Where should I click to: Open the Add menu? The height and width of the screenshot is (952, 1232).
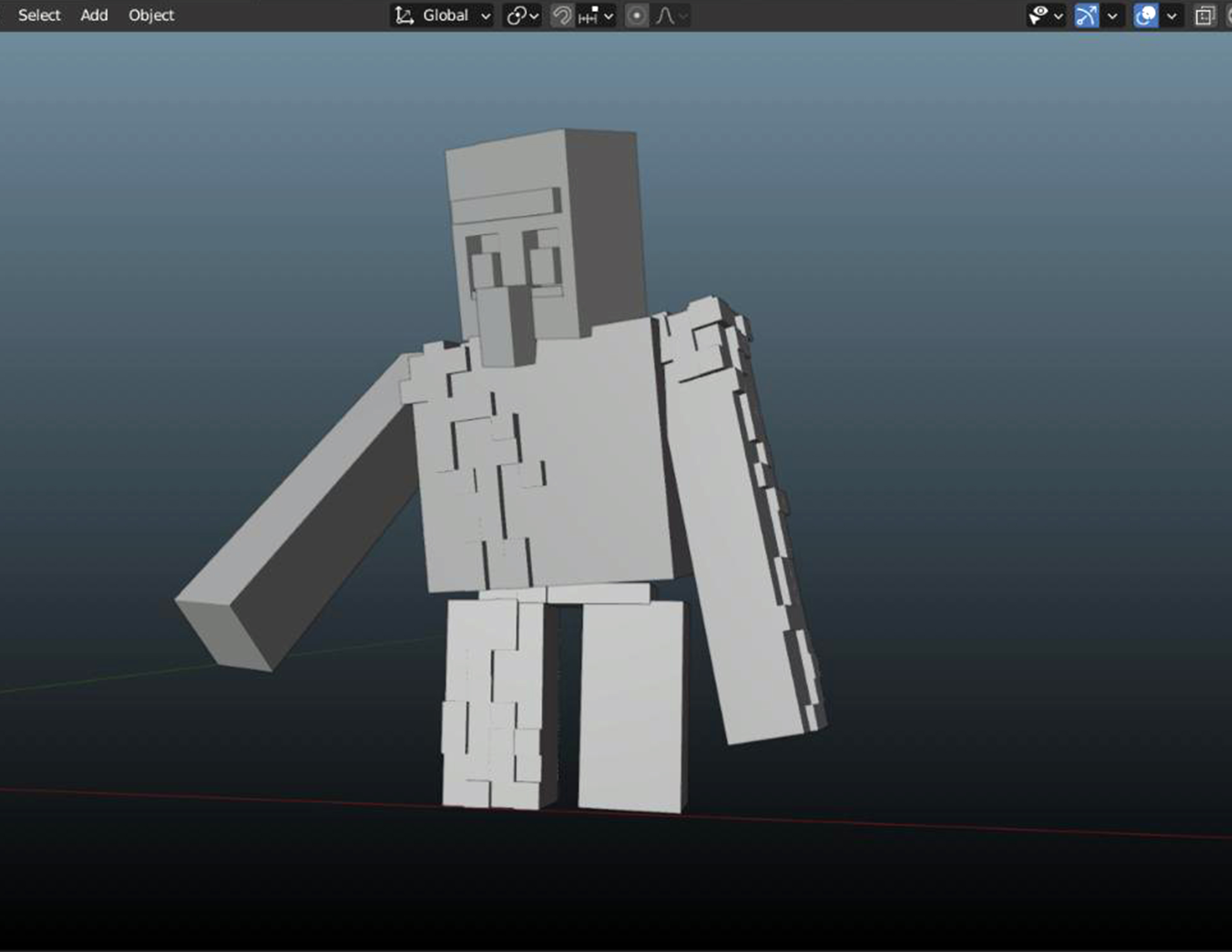tap(94, 15)
